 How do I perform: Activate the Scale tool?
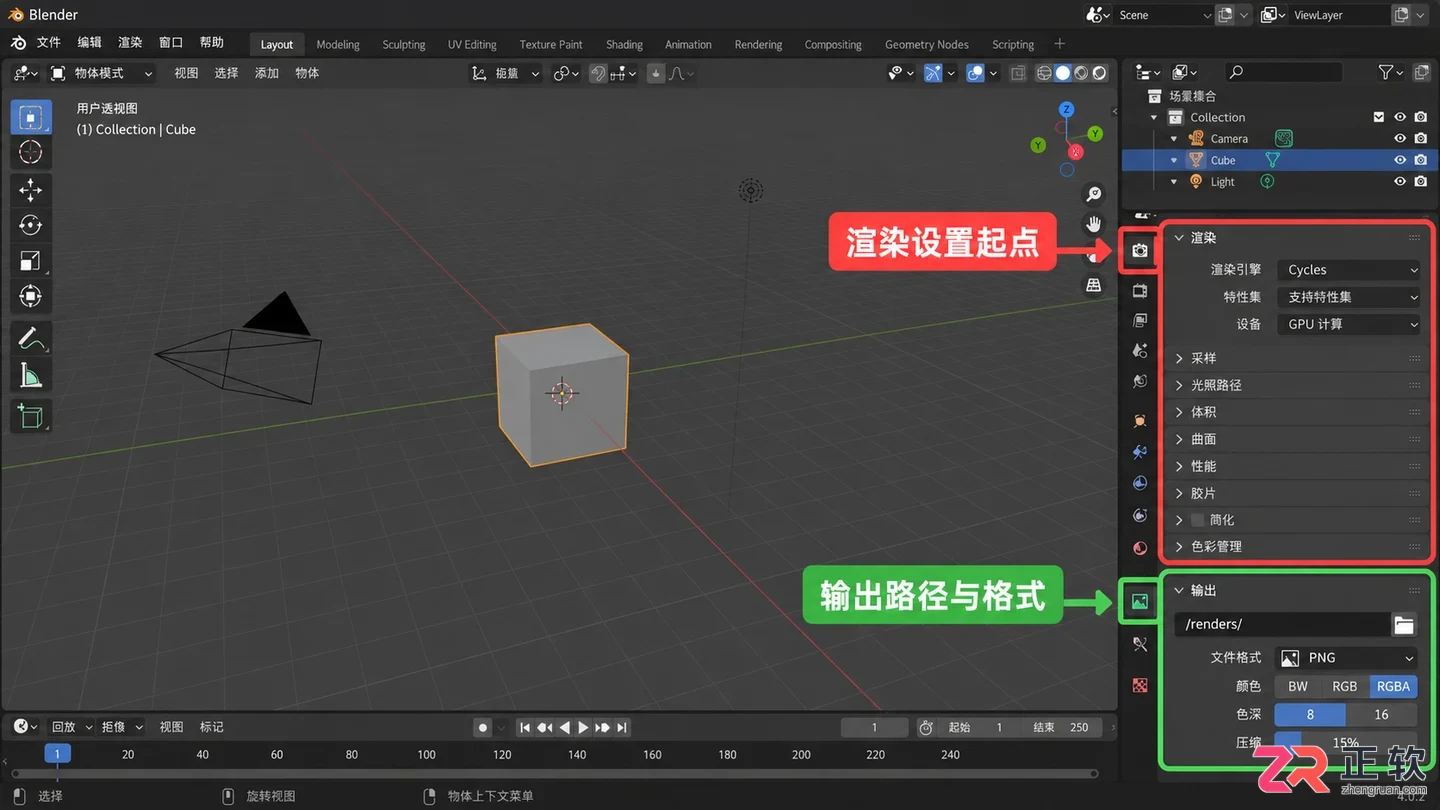pyautogui.click(x=31, y=261)
